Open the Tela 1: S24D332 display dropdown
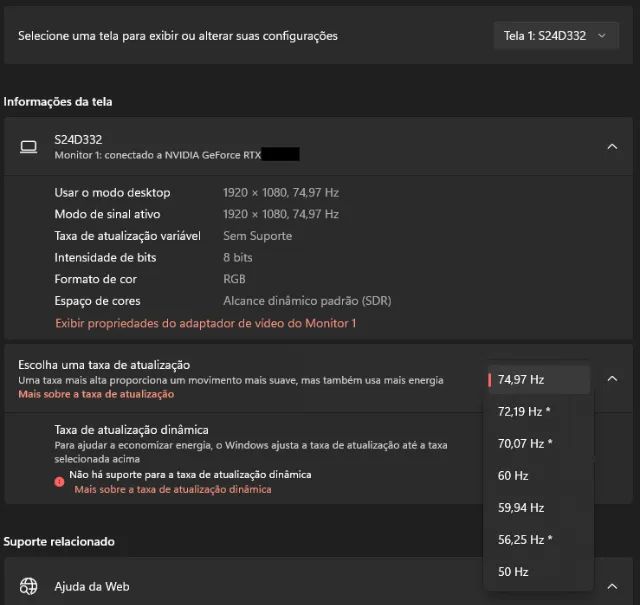 click(556, 36)
